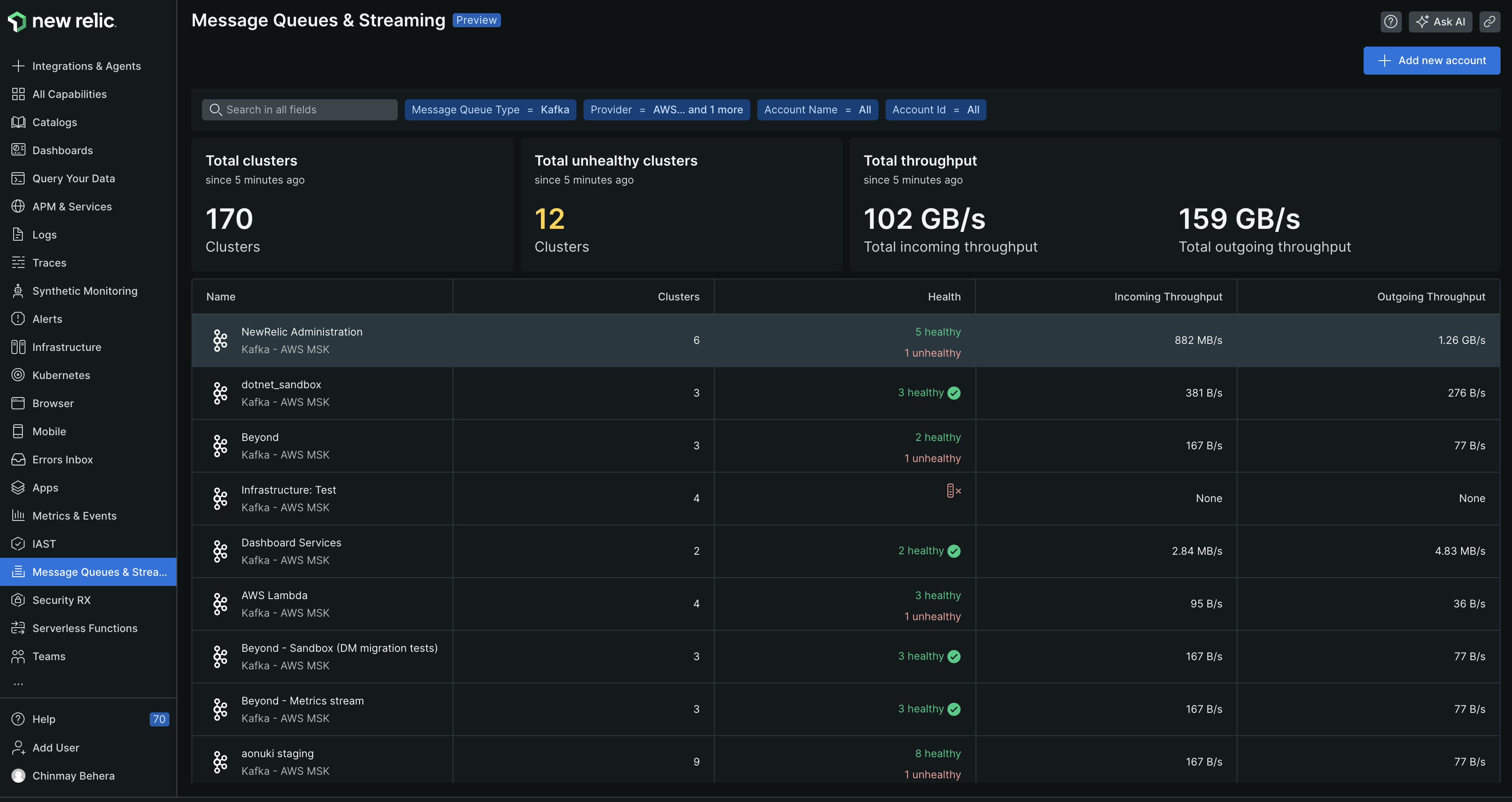1512x802 pixels.
Task: Open Ask AI
Action: (1440, 22)
